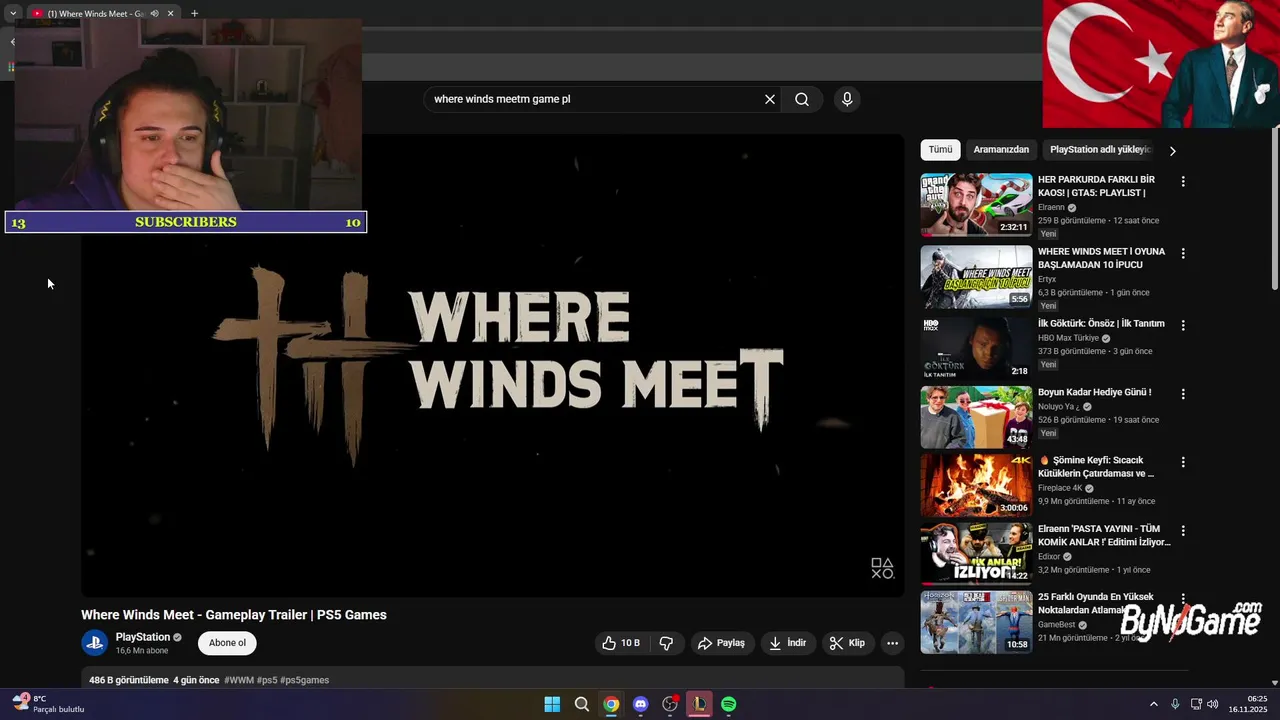
Task: Click the GameBest channel name
Action: coord(1057,625)
